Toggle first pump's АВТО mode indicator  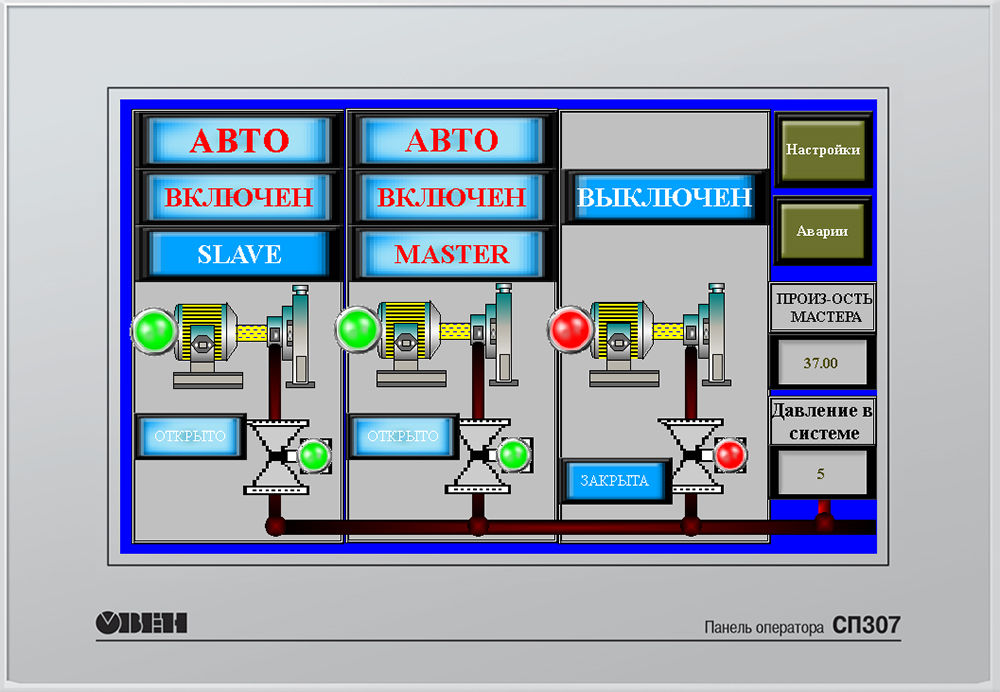239,140
